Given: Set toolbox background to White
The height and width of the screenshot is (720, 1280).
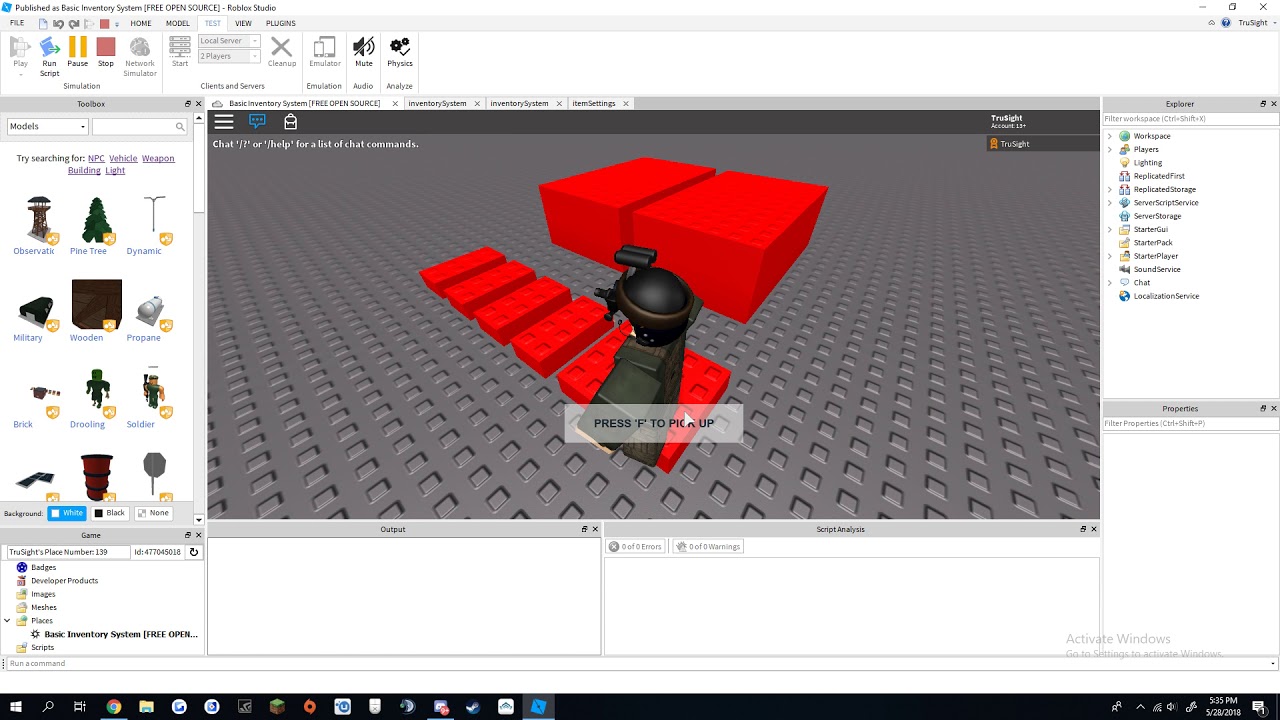Looking at the screenshot, I should point(67,513).
